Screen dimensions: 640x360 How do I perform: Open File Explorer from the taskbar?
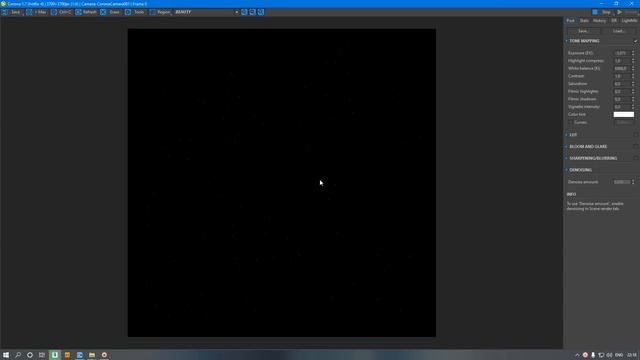pyautogui.click(x=92, y=355)
